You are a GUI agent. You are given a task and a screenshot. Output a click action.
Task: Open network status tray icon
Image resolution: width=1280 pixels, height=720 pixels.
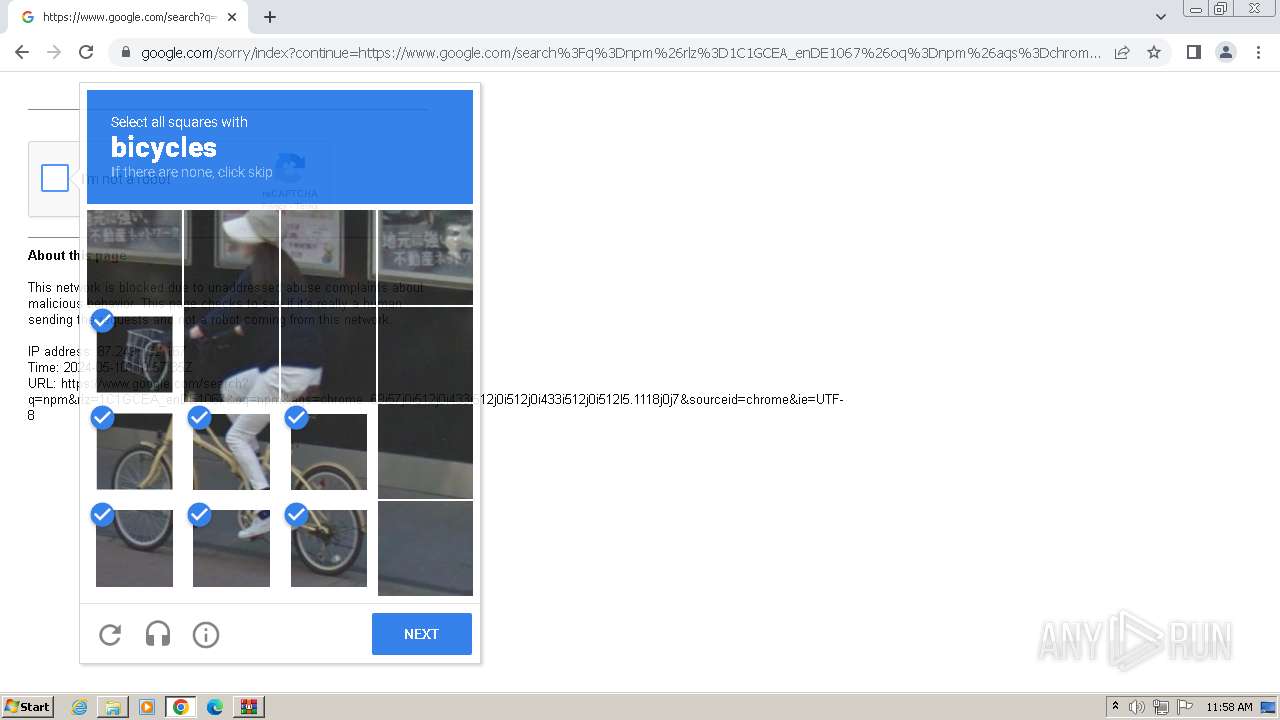[1161, 707]
